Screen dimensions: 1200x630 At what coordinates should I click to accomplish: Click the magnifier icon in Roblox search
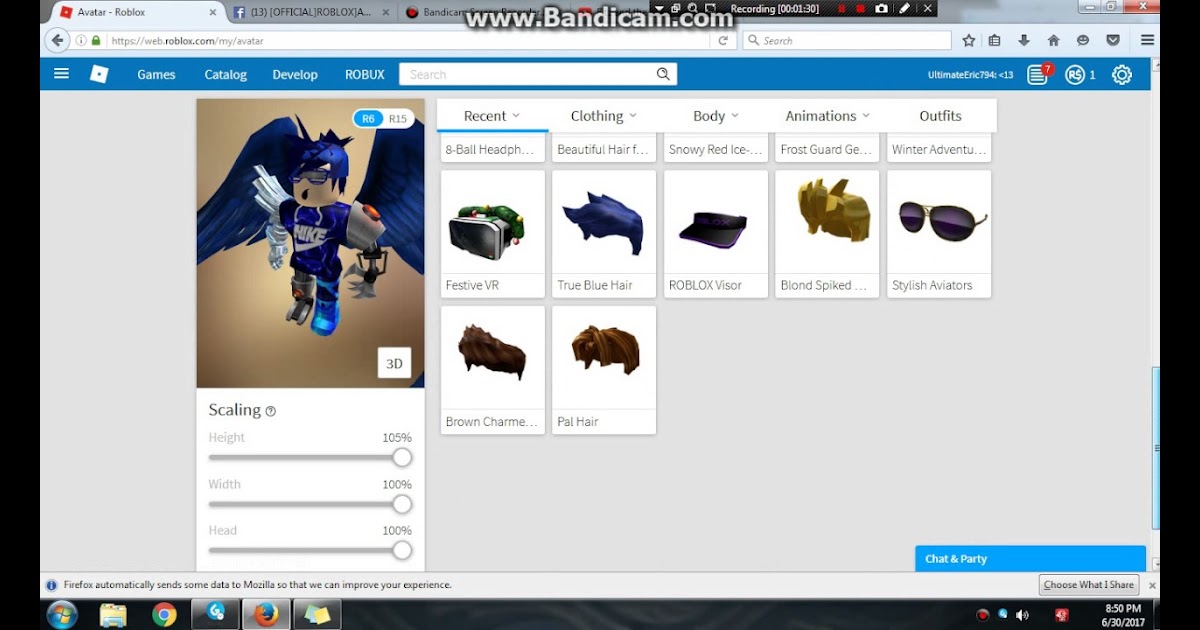tap(663, 74)
